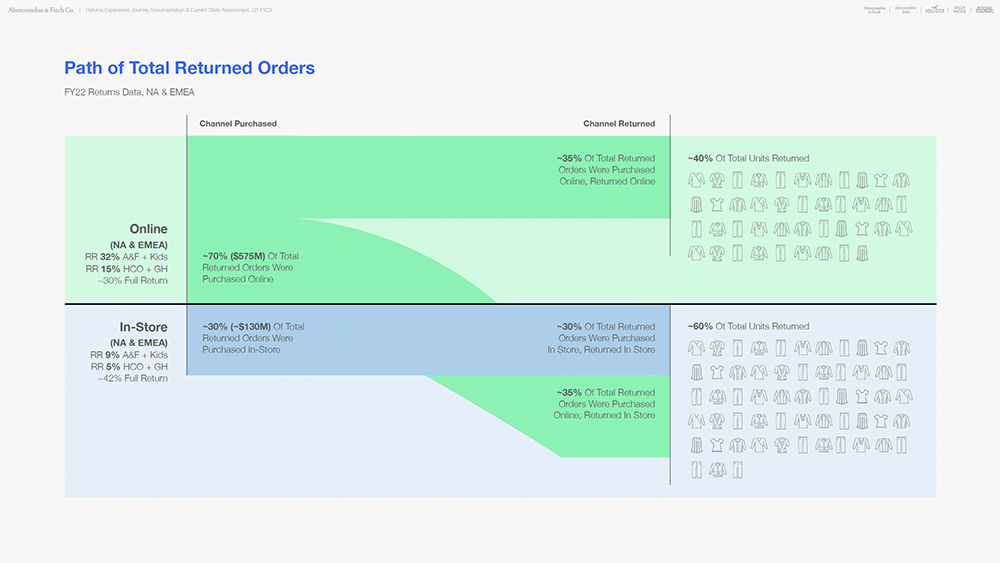The height and width of the screenshot is (563, 1000).
Task: Click the Online row label
Action: pyautogui.click(x=148, y=230)
